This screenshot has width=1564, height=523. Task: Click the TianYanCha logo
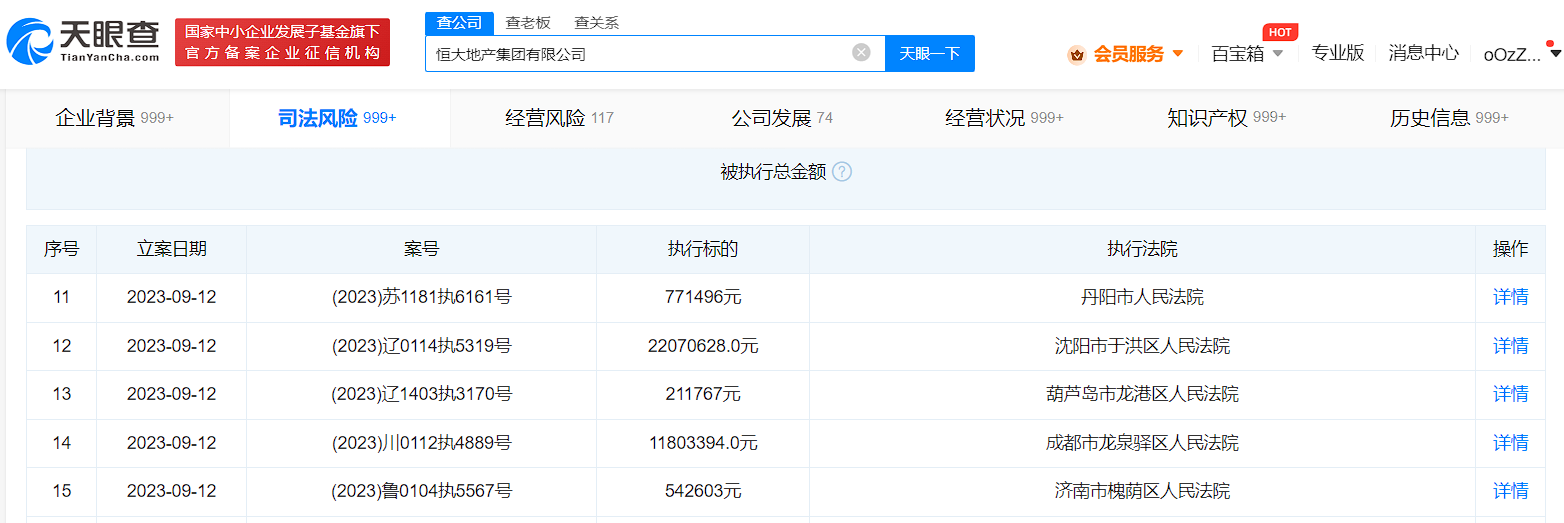click(82, 42)
